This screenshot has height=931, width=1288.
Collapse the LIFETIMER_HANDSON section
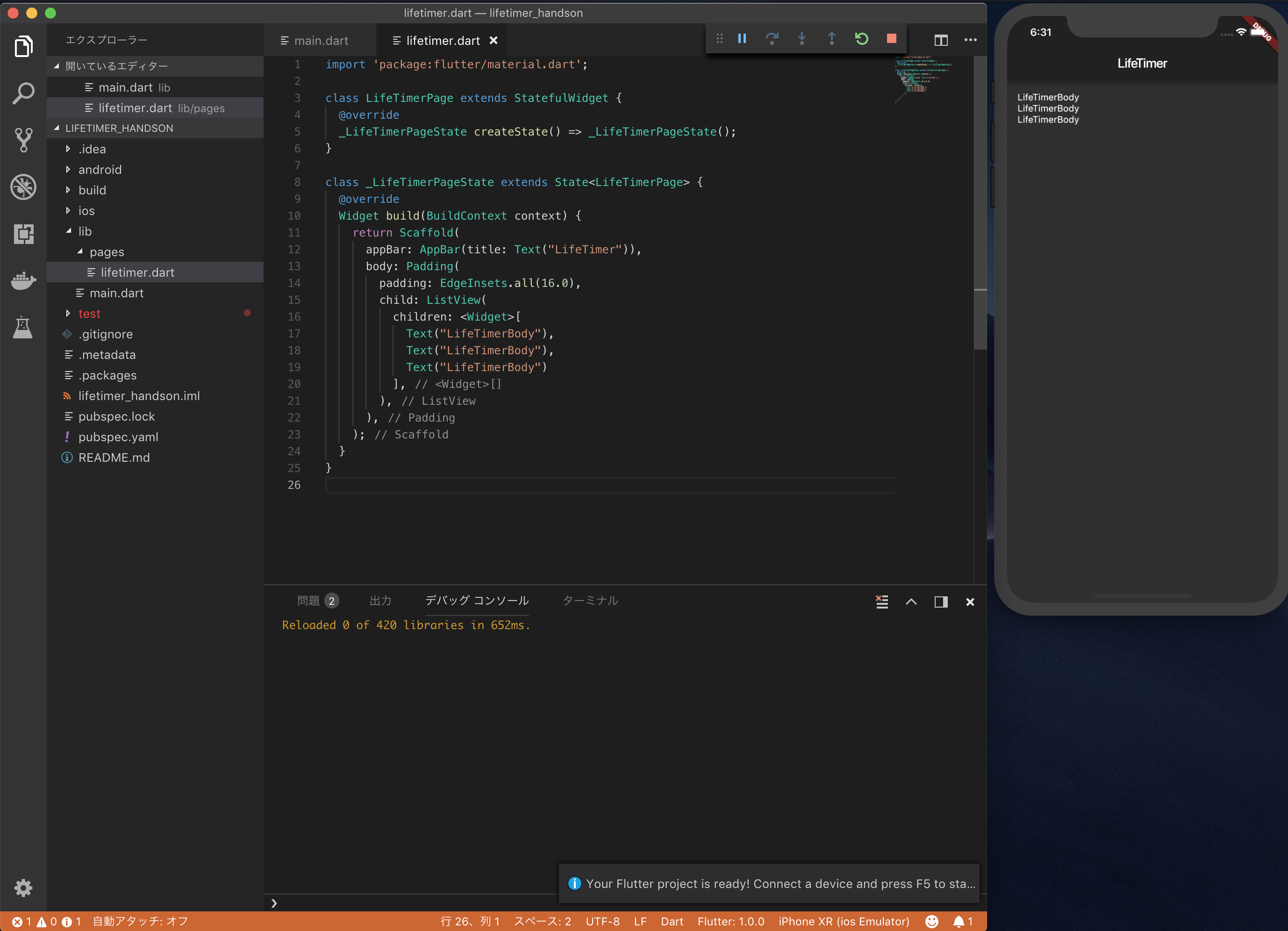pyautogui.click(x=155, y=129)
